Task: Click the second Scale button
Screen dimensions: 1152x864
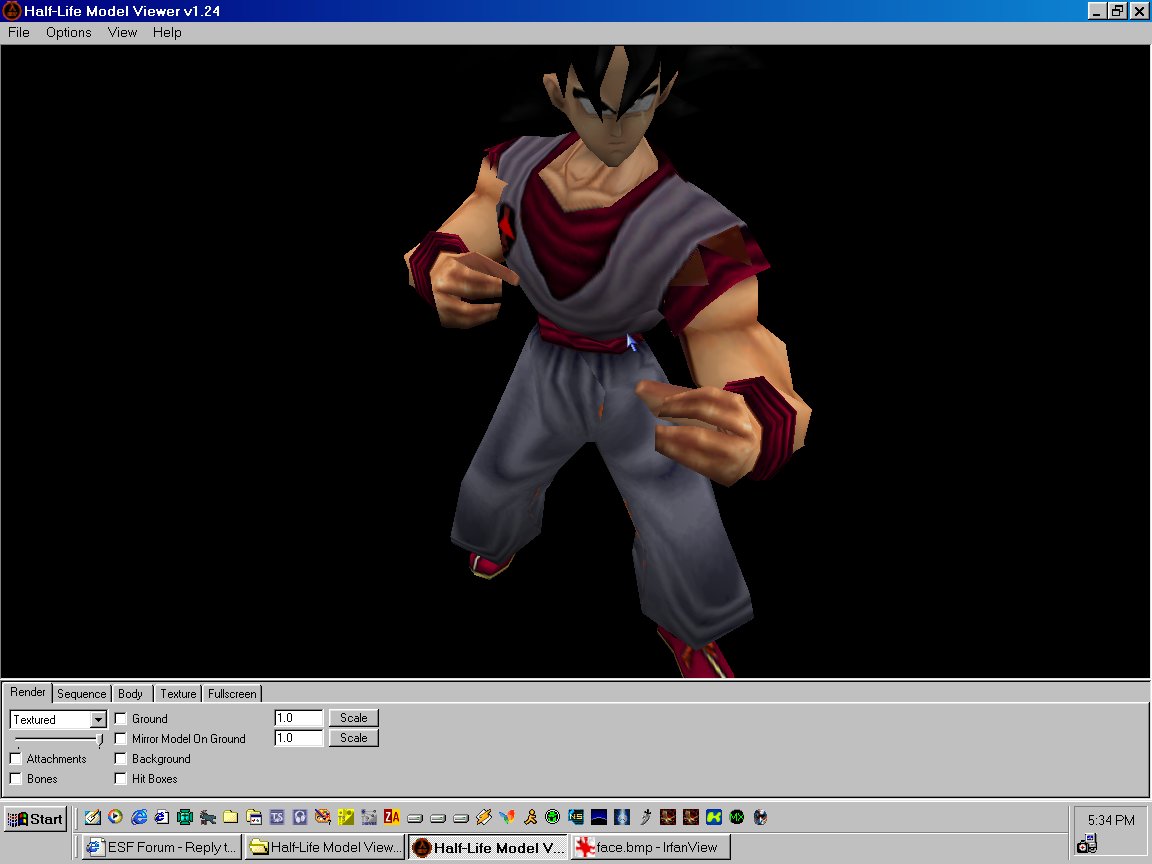Action: 353,738
